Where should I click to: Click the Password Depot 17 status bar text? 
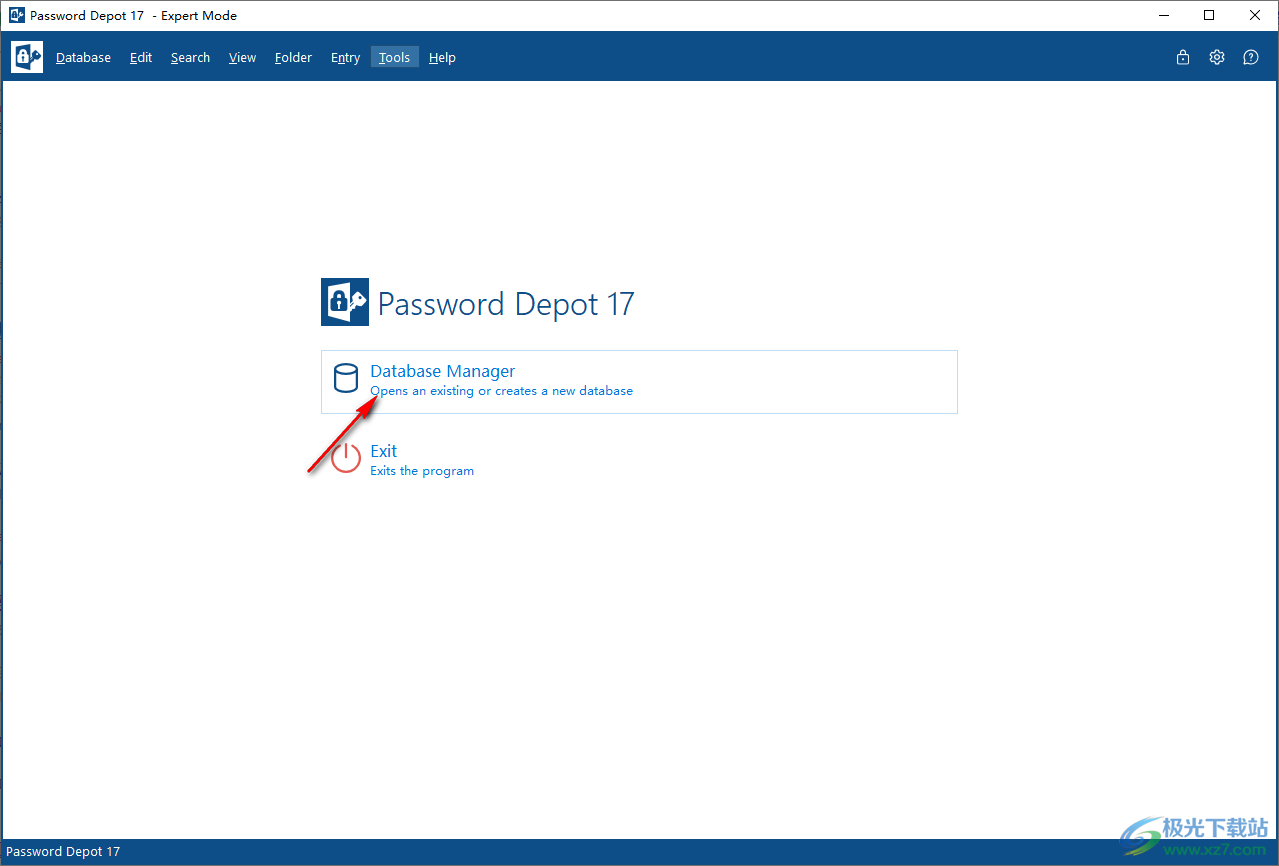click(63, 852)
